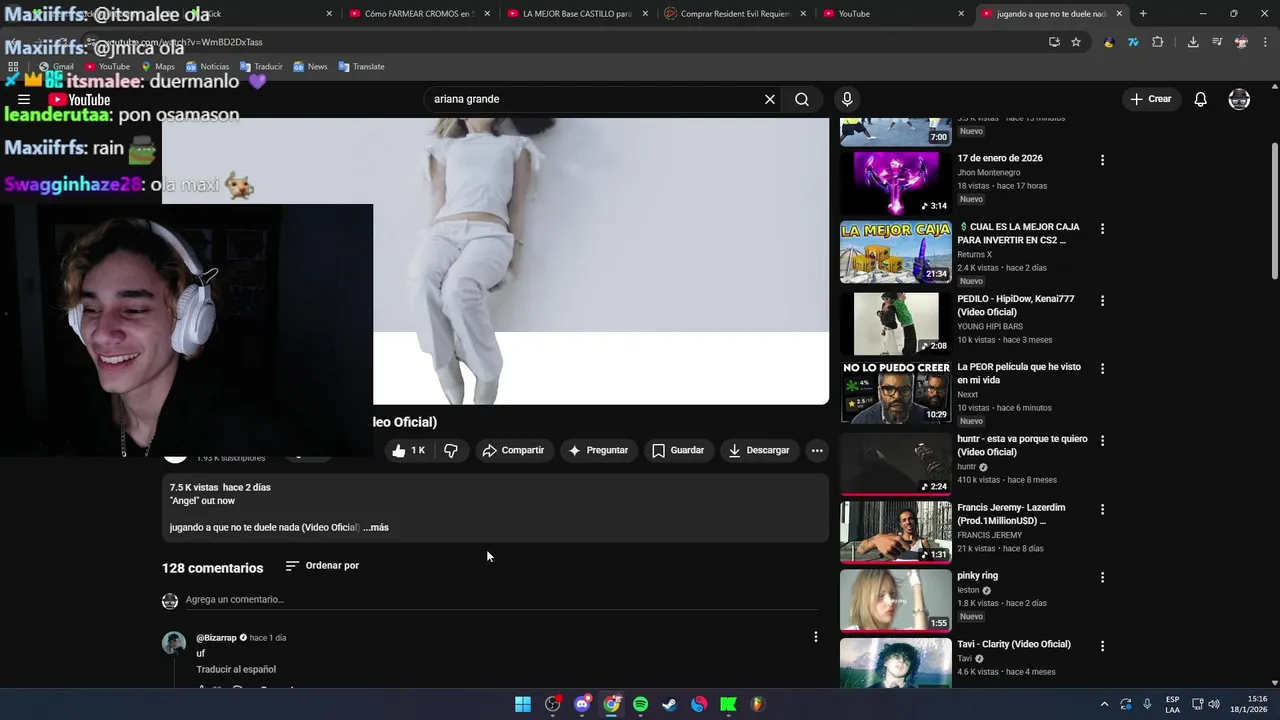Open options for 'La PEOR película' video
This screenshot has width=1280, height=720.
coord(1103,368)
